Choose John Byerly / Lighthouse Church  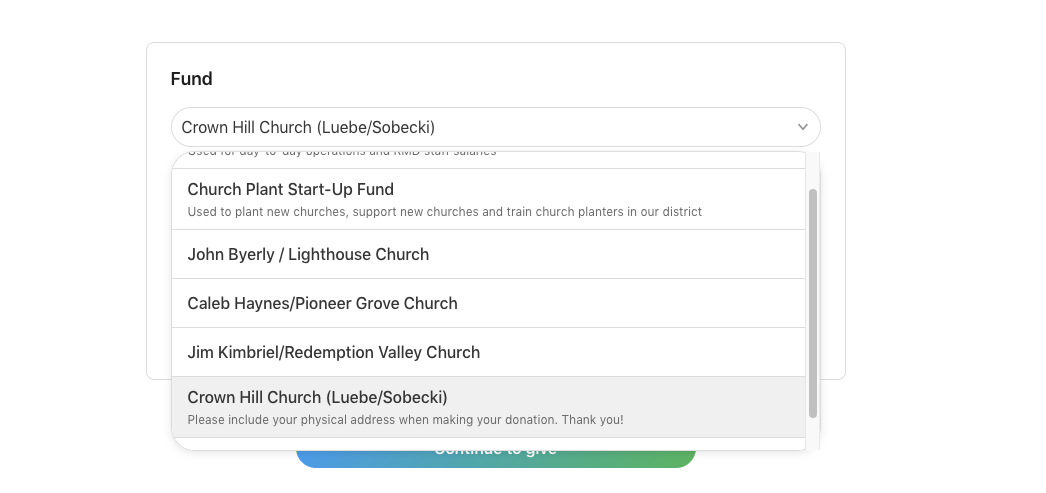tap(308, 255)
